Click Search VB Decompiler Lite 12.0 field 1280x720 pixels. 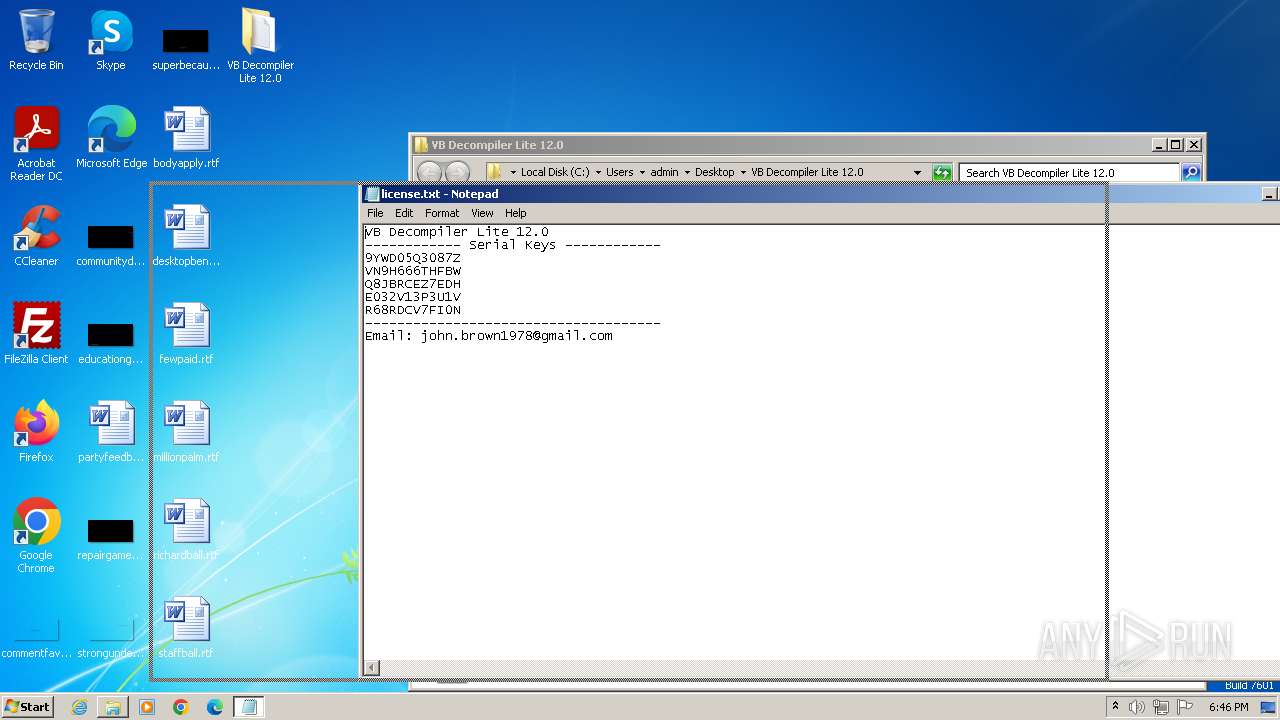[1069, 172]
